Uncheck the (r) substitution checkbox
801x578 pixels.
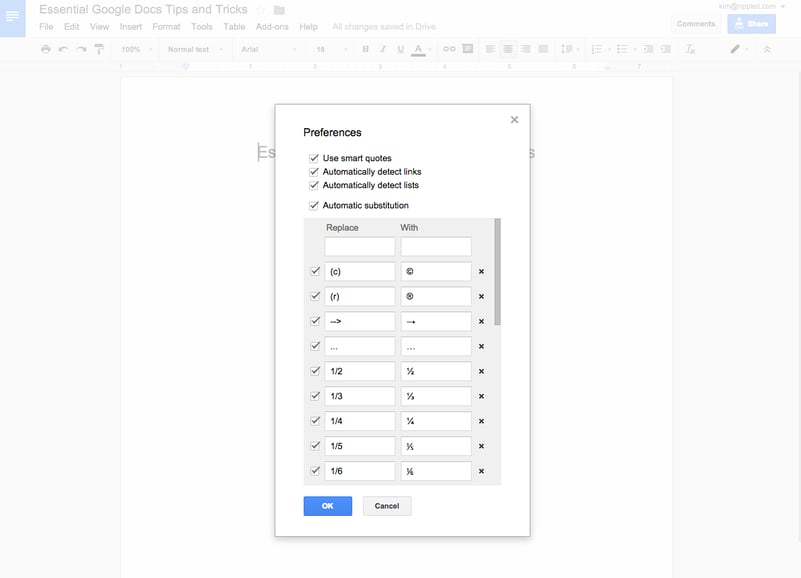315,296
